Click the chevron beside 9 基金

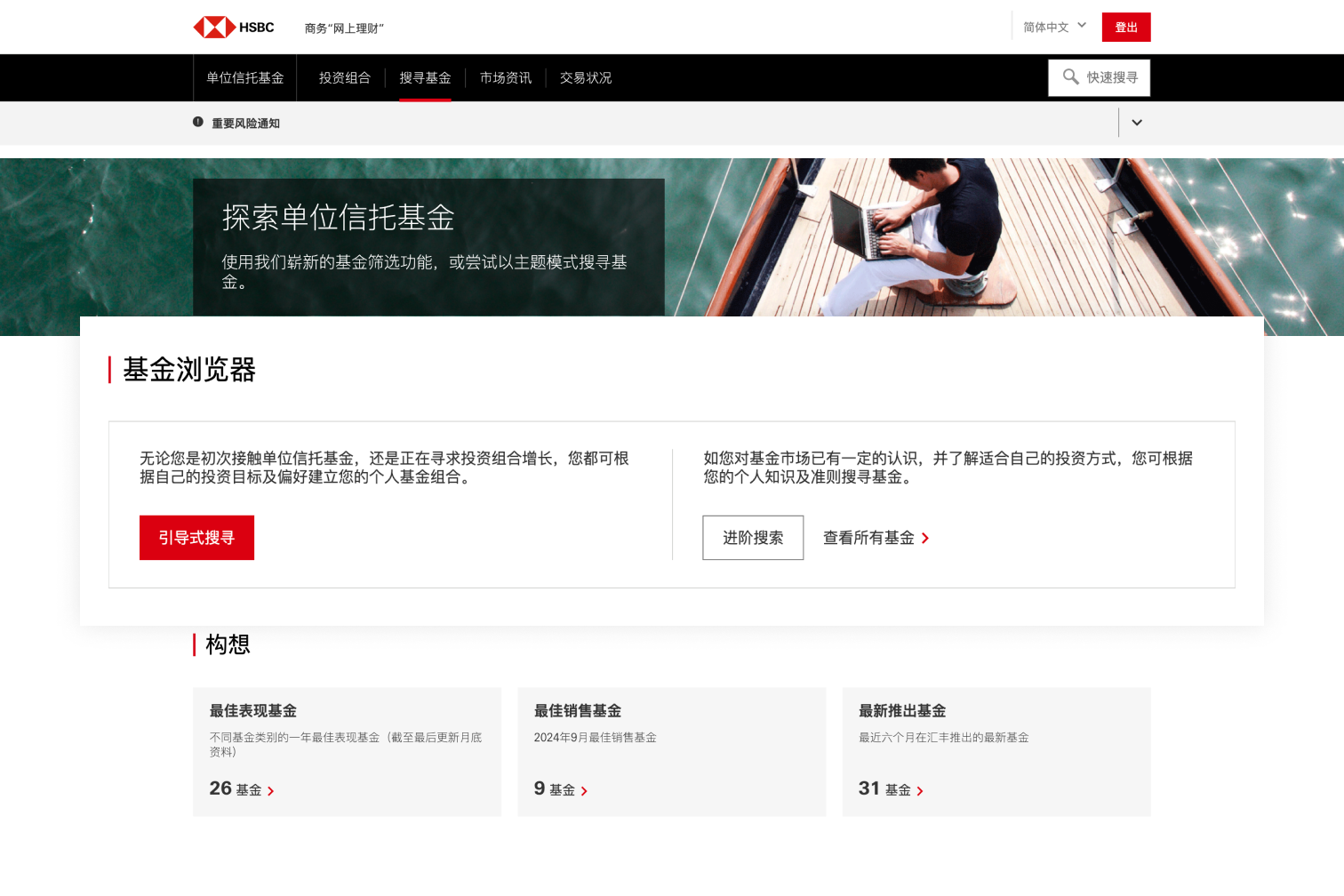[586, 790]
